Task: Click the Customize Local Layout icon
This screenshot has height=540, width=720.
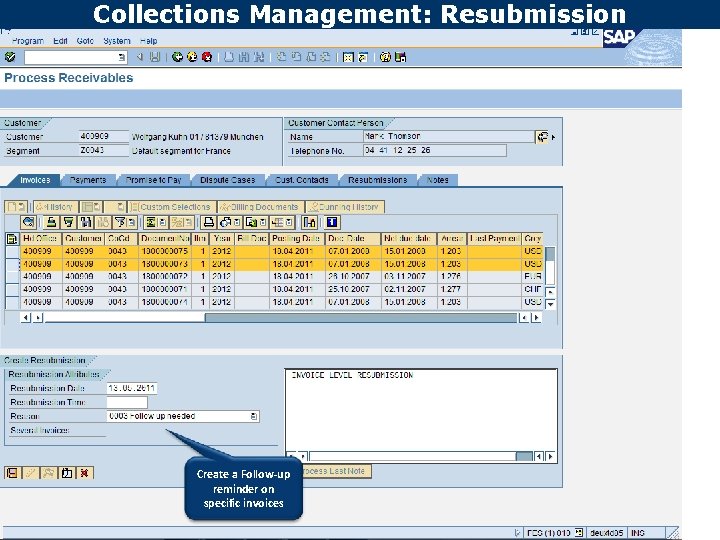Action: pyautogui.click(x=400, y=57)
